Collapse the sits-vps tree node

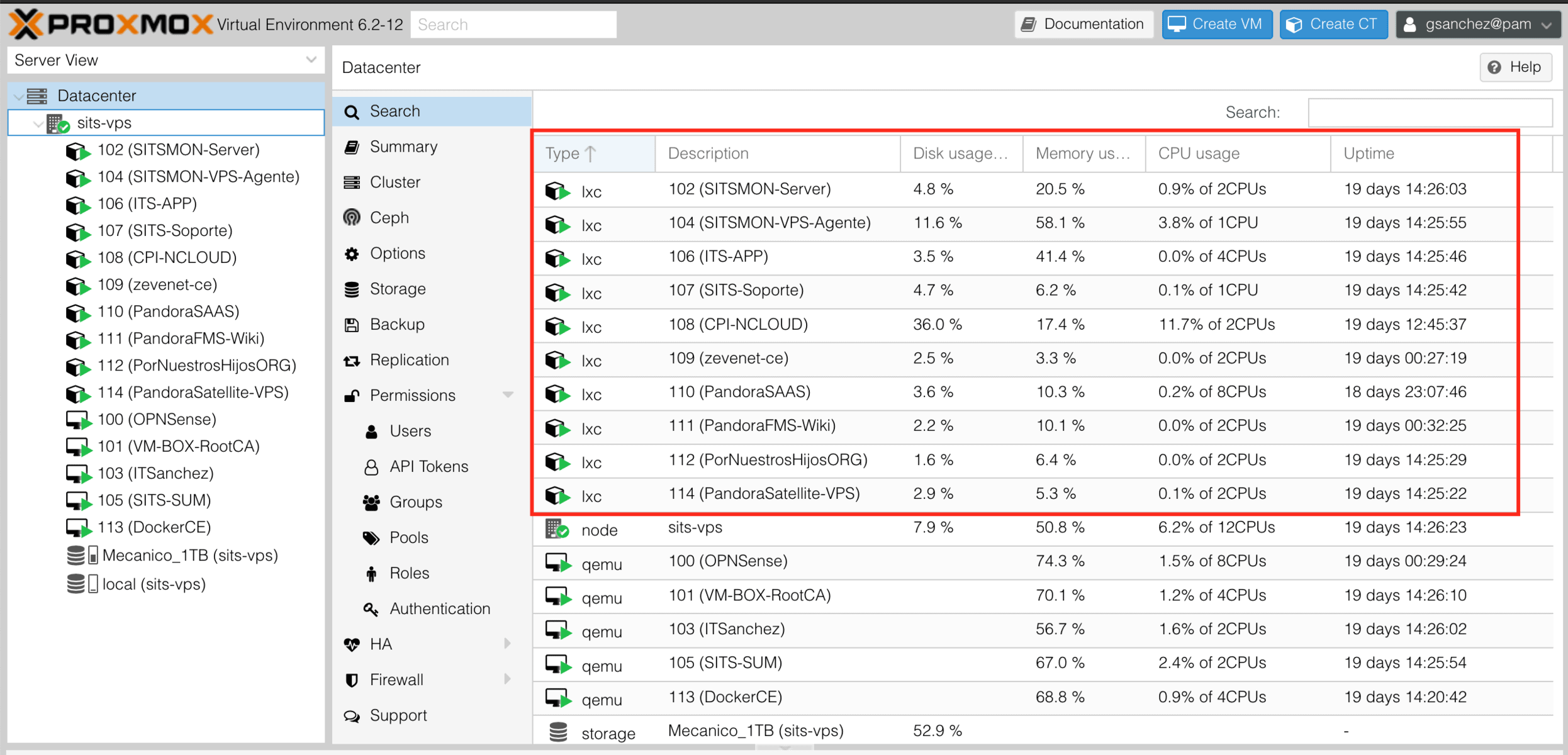pyautogui.click(x=38, y=123)
